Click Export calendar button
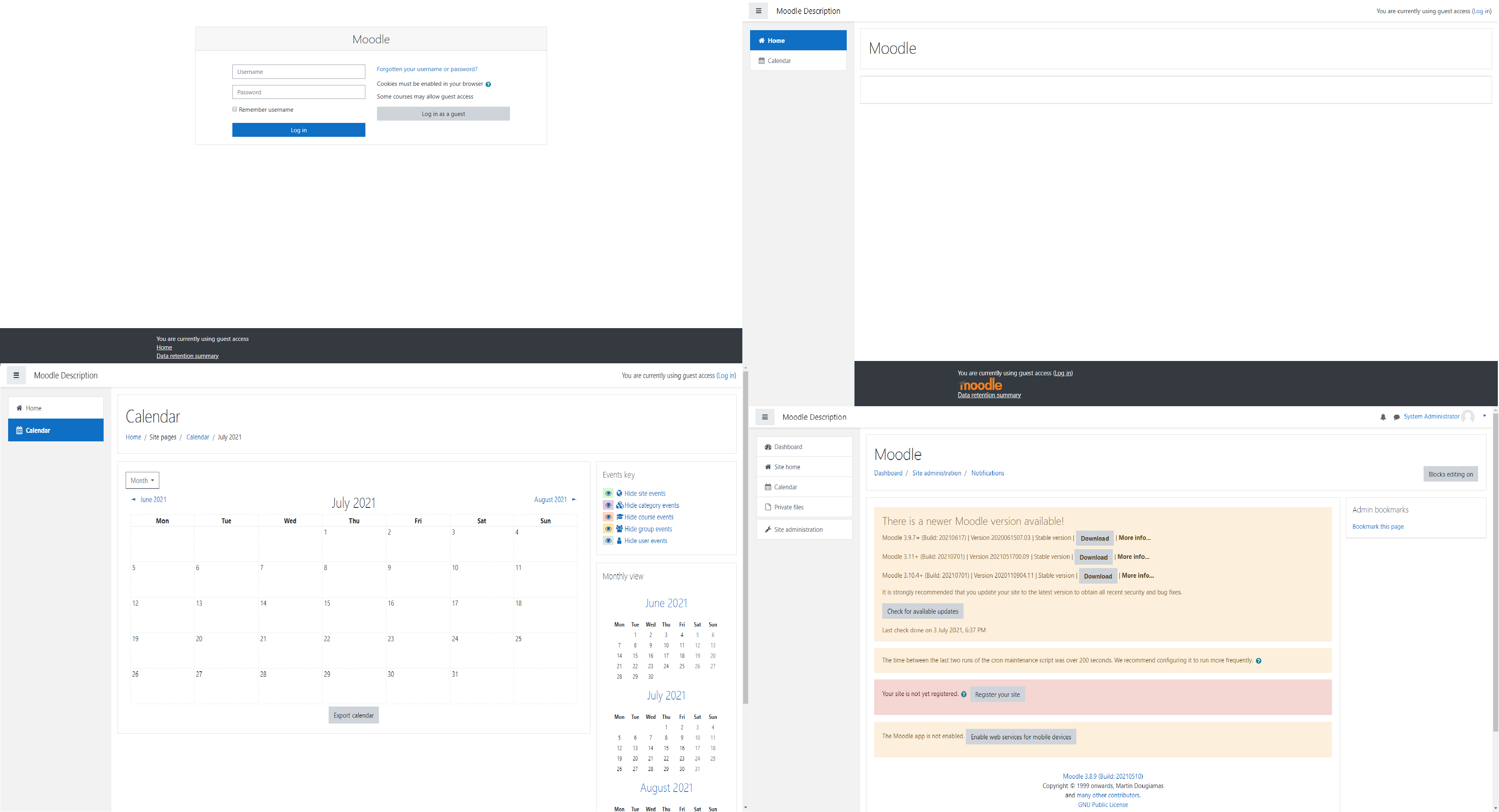This screenshot has height=812, width=1499. pyautogui.click(x=353, y=715)
